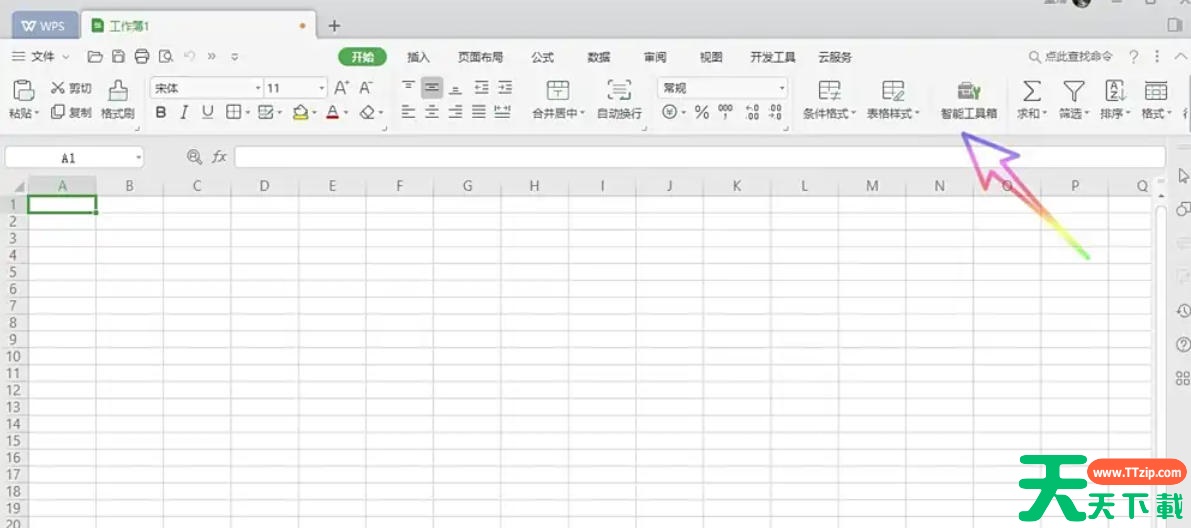Click the Filter 筛选 funnel icon
Viewport: 1191px width, 528px height.
click(1073, 91)
